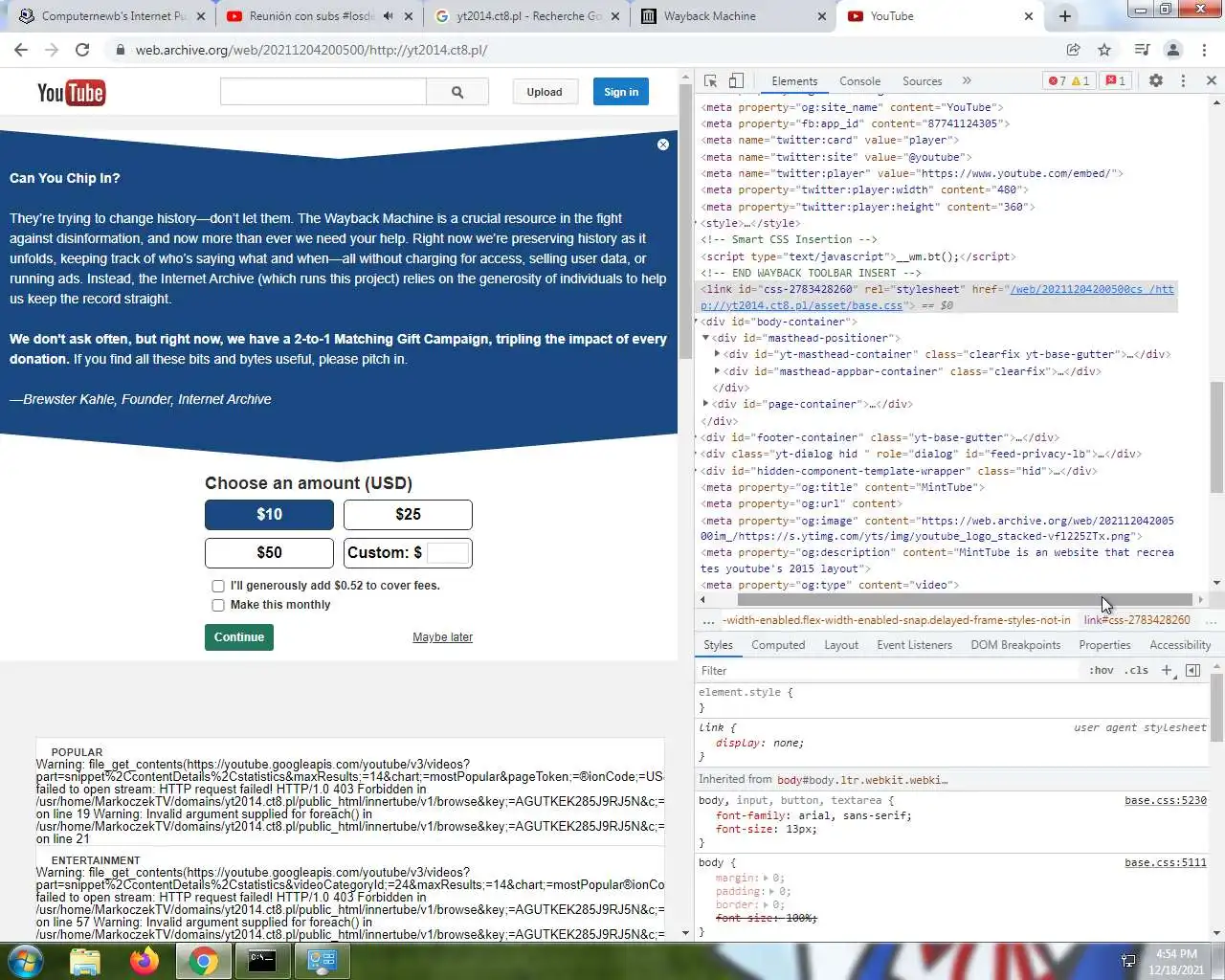Open the DevTools errors and warnings counter

point(1069,81)
